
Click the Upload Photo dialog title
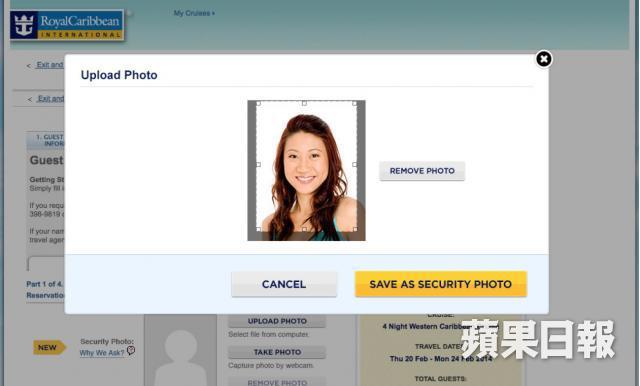click(119, 75)
